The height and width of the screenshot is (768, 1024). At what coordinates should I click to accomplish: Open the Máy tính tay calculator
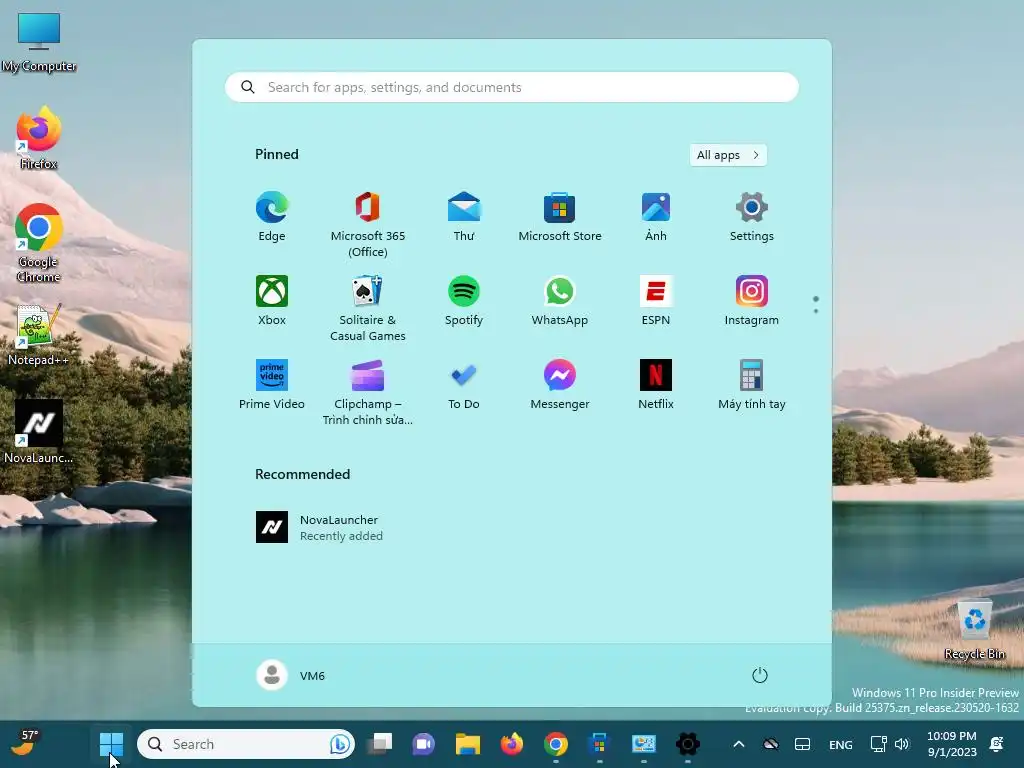tap(752, 385)
